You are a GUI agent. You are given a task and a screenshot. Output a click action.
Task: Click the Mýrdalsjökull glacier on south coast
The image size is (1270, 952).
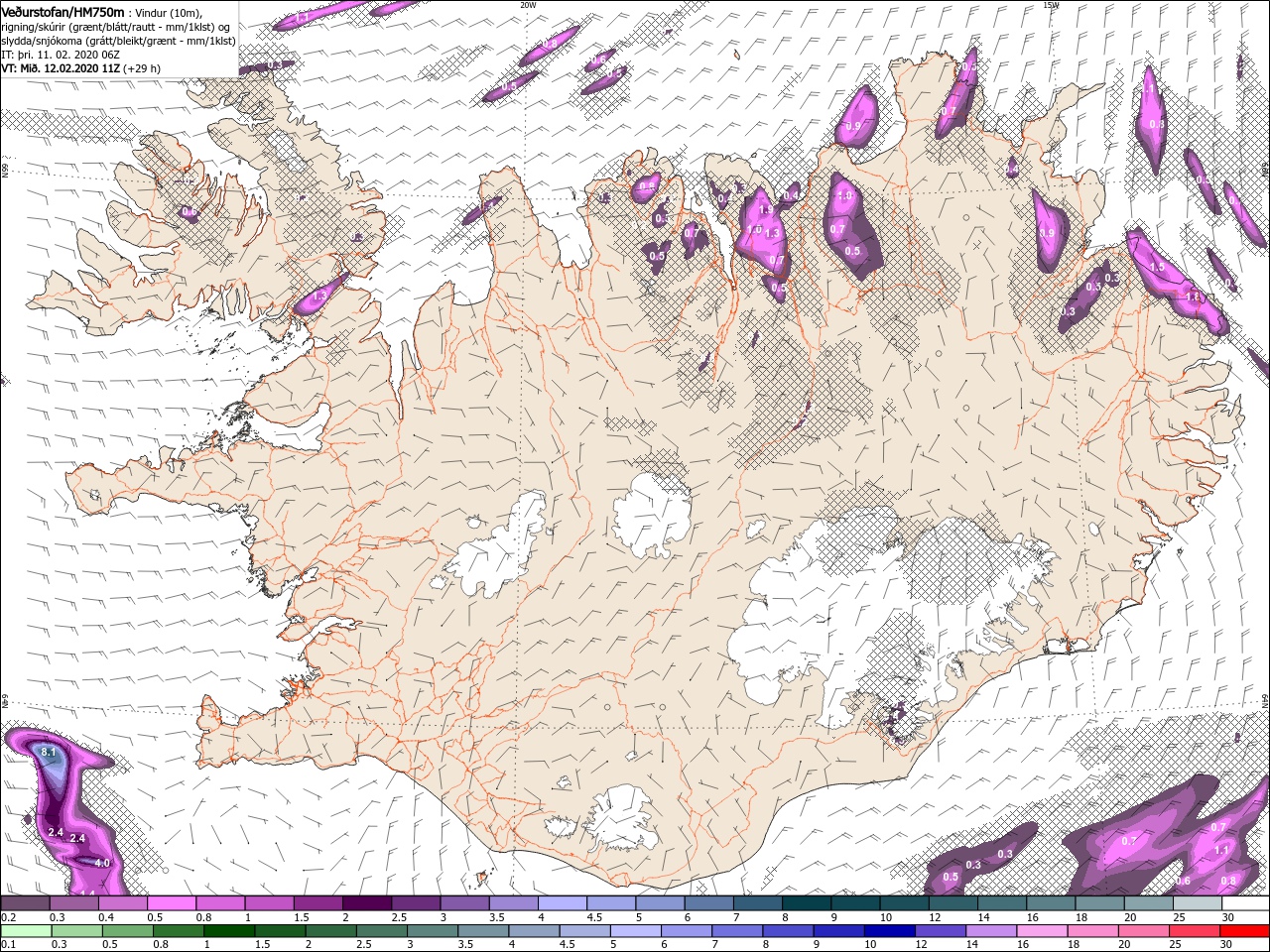coord(622,818)
